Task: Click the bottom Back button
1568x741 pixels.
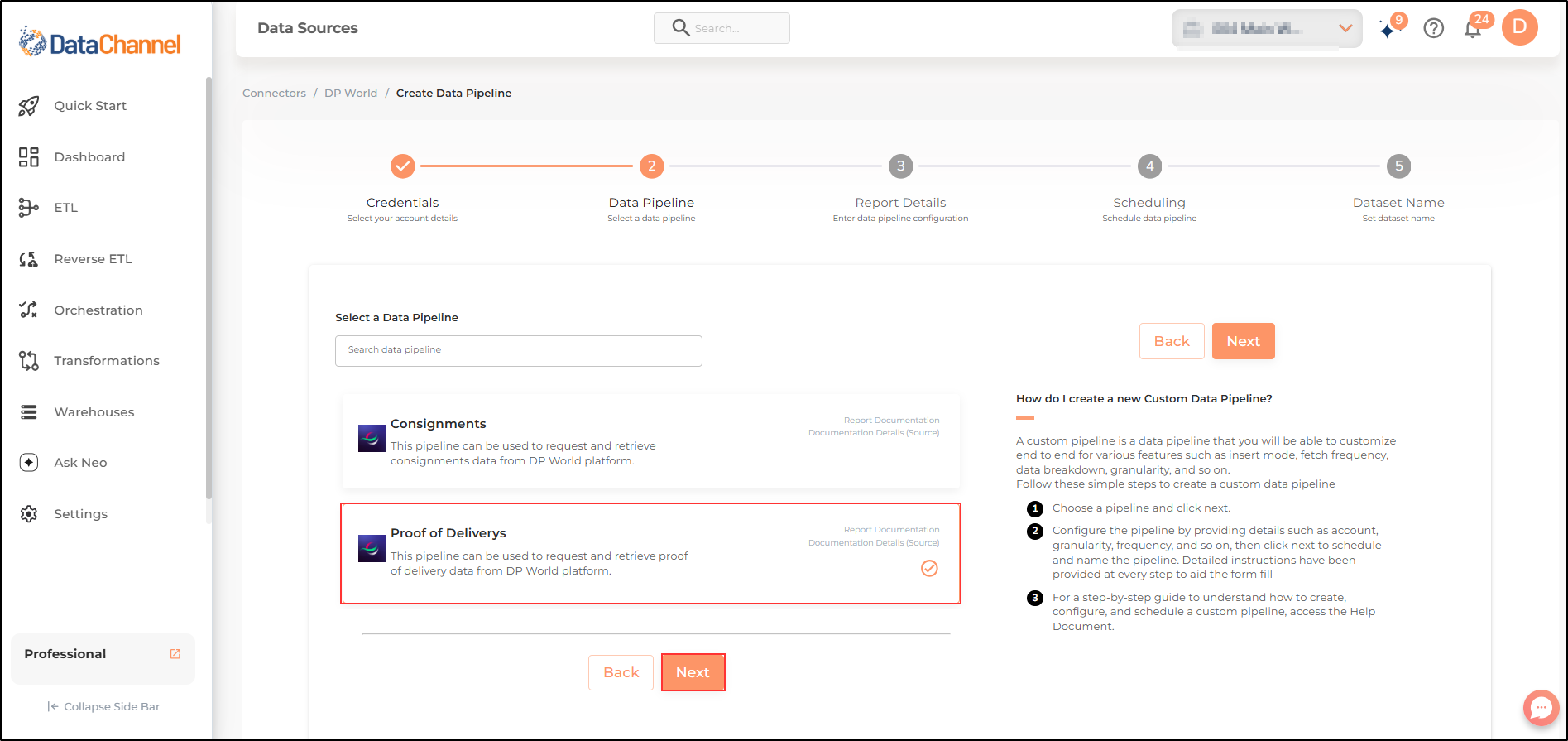Action: click(x=621, y=672)
